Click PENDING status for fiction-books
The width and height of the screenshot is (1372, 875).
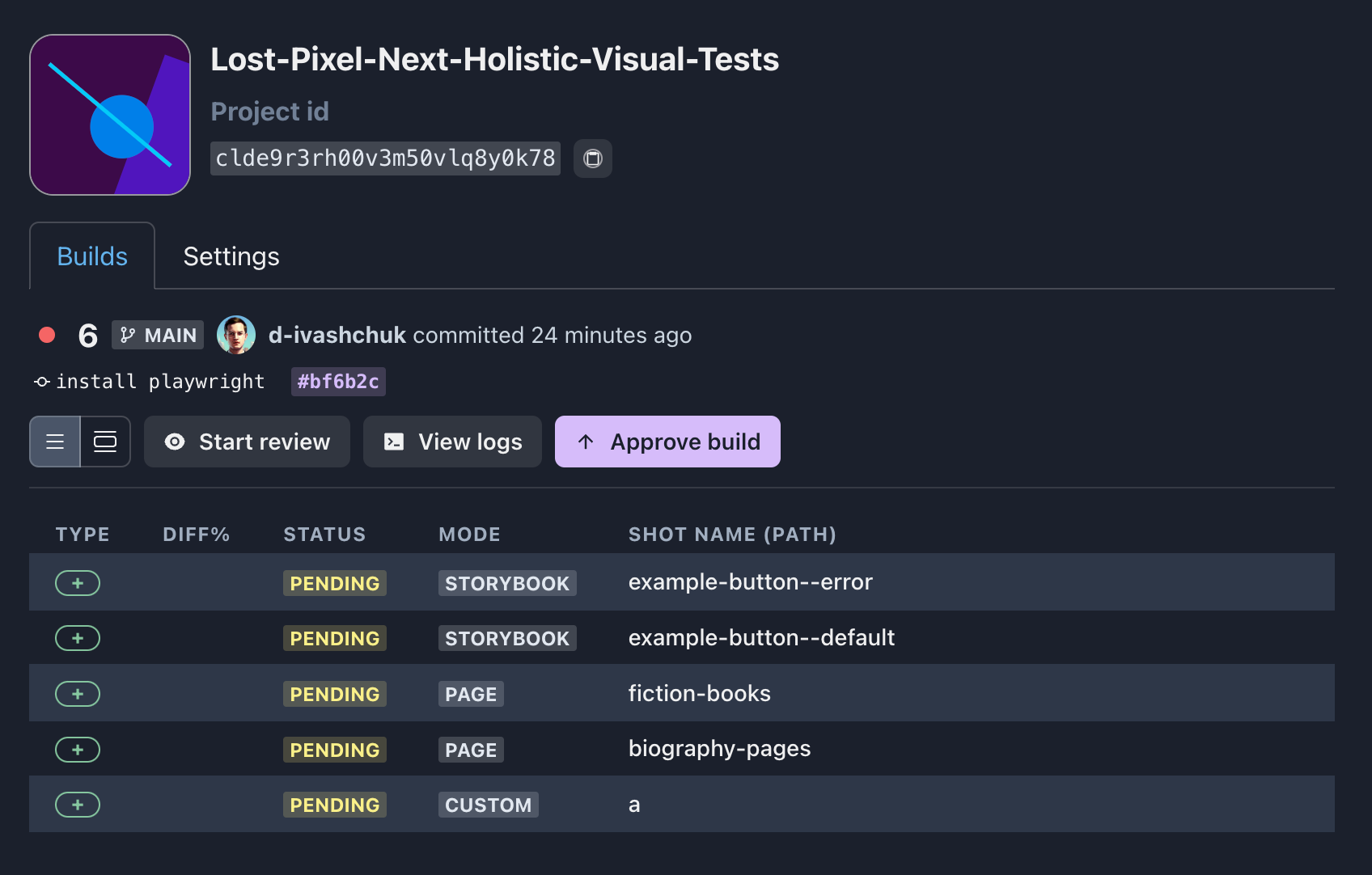pos(335,694)
